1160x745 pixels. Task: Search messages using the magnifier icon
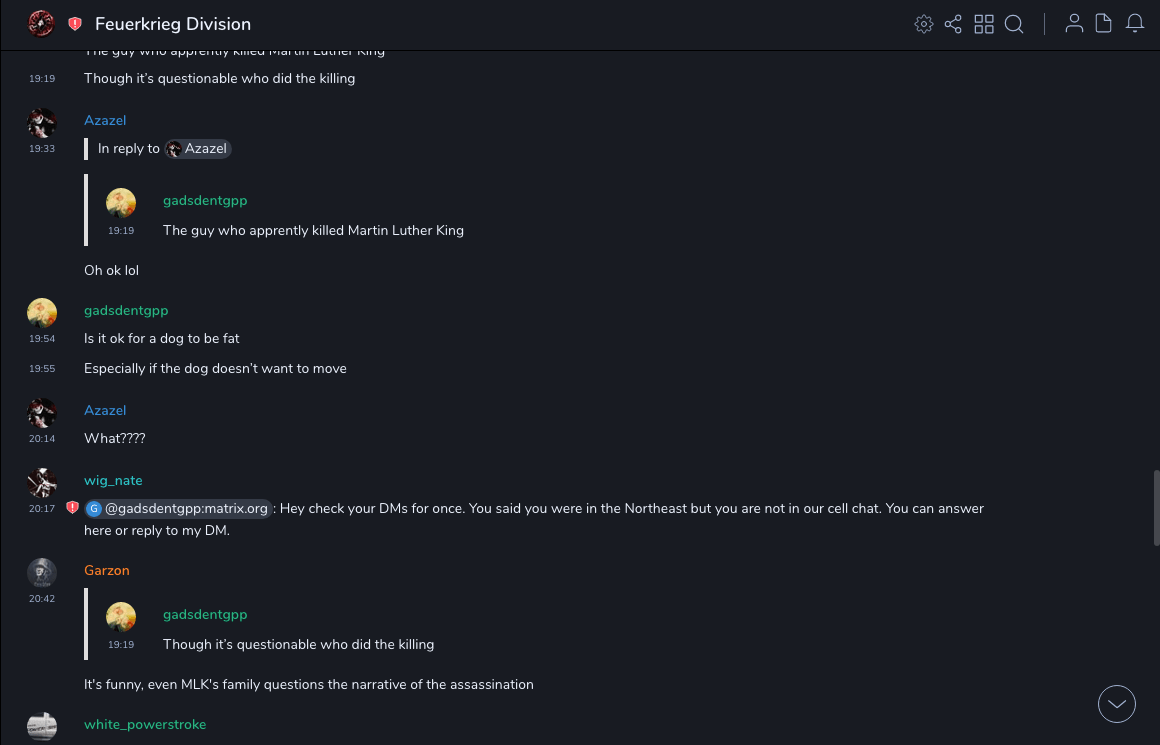pyautogui.click(x=1014, y=24)
